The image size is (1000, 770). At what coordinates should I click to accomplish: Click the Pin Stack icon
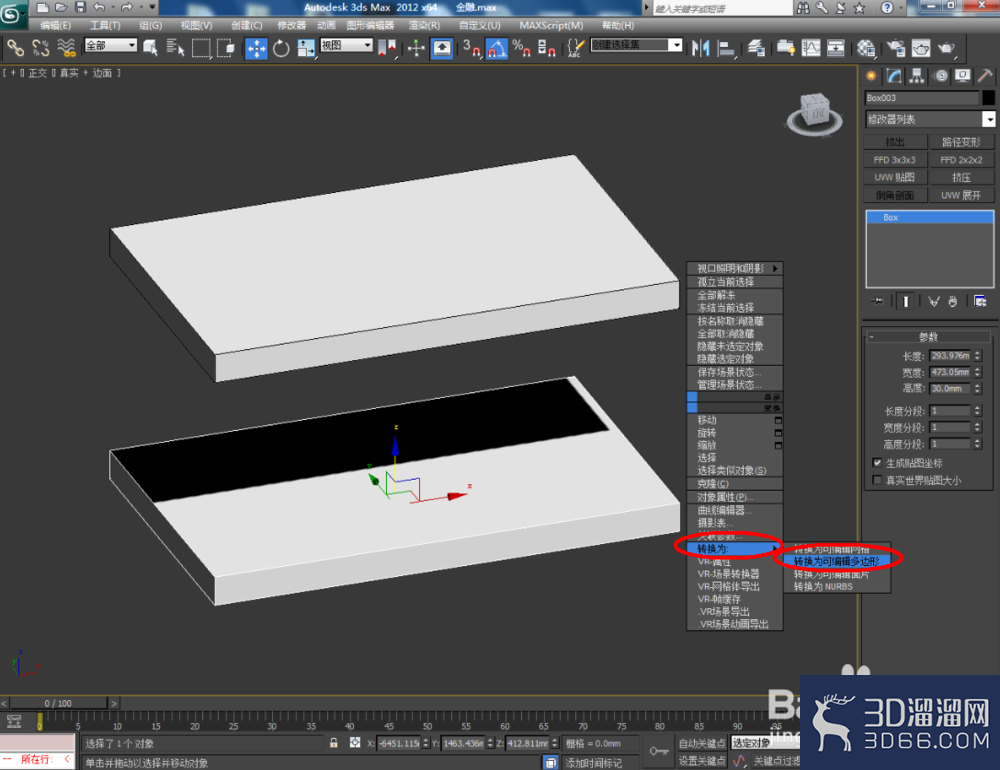[x=878, y=302]
